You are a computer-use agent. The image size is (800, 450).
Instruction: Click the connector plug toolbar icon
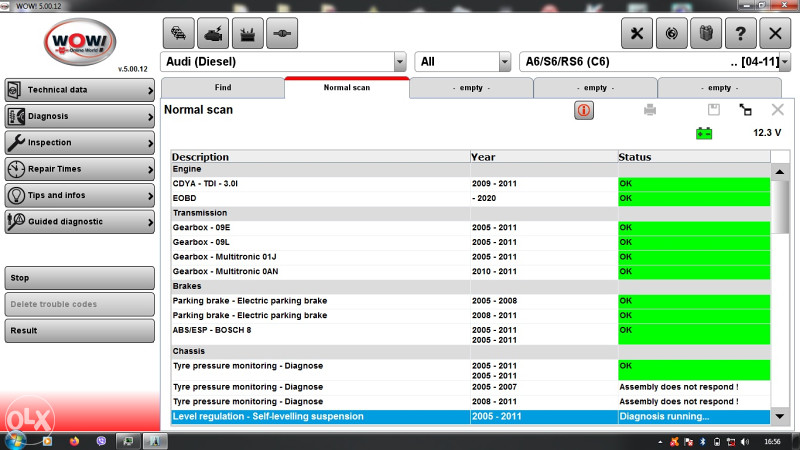282,33
